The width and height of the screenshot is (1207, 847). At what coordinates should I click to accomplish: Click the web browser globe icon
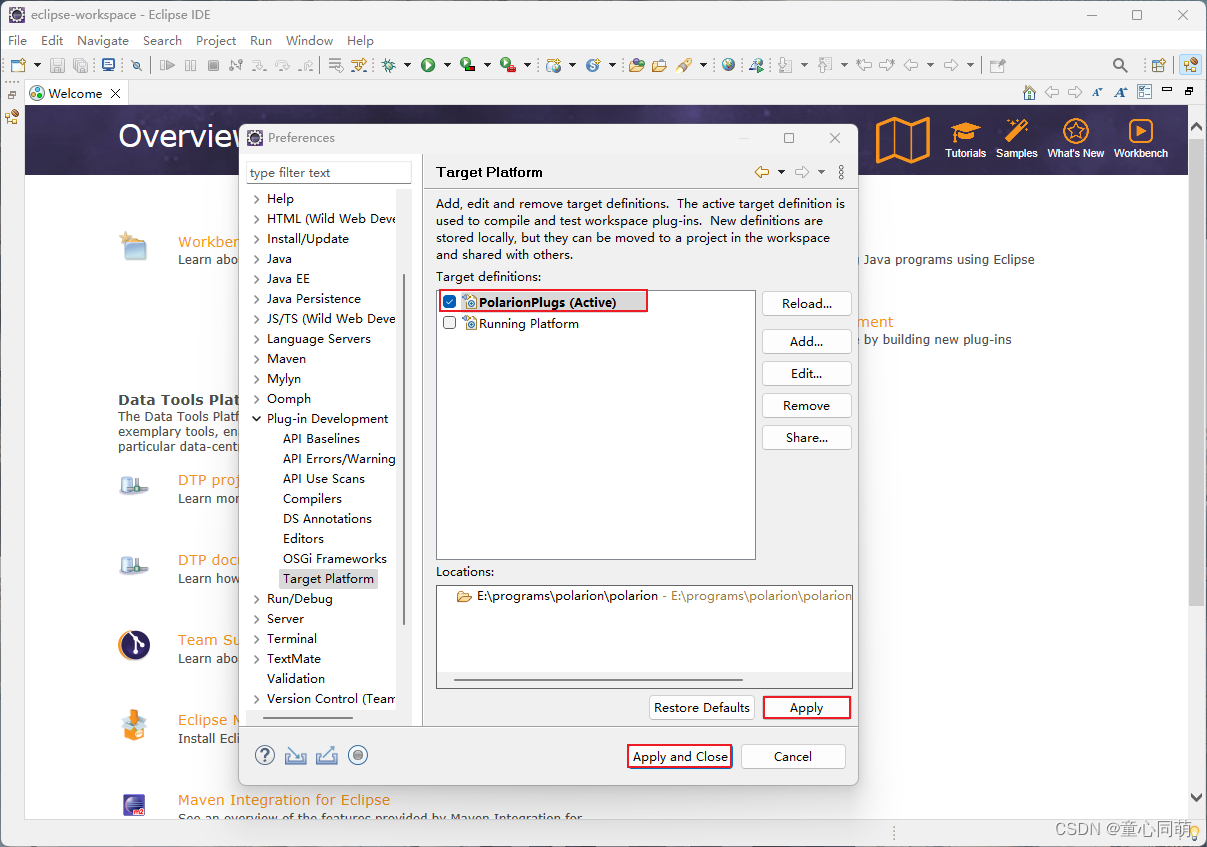tap(728, 65)
